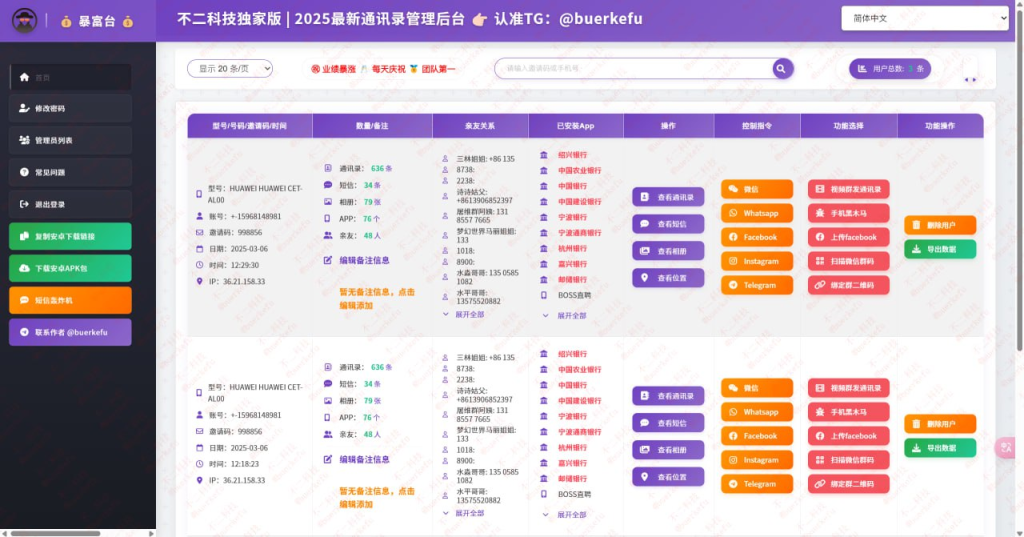Click the magnifier search icon button
Image resolution: width=1024 pixels, height=537 pixels.
pyautogui.click(x=782, y=69)
